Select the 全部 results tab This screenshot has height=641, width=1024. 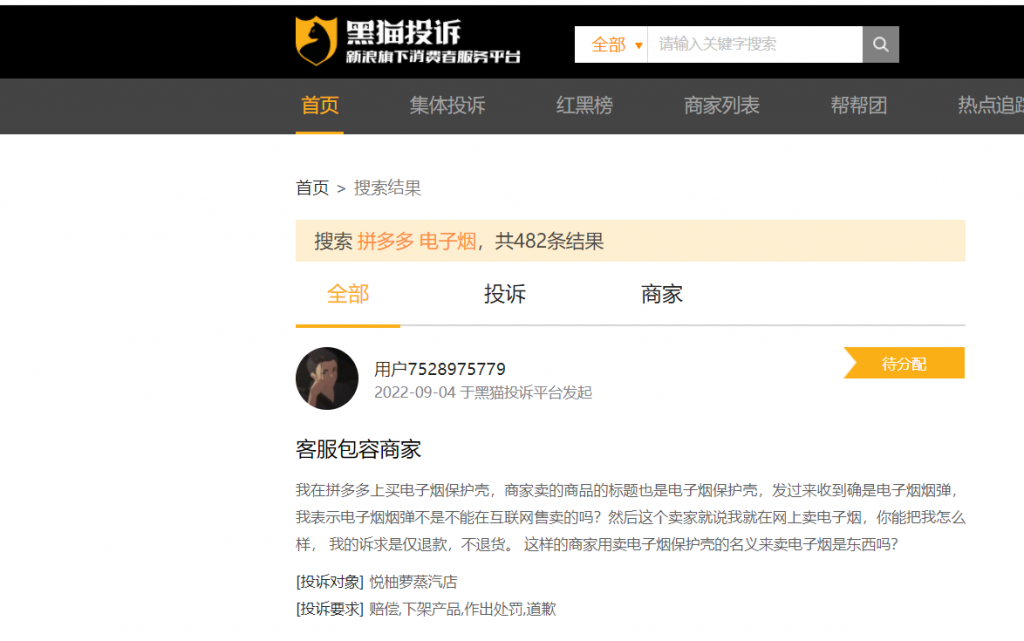click(348, 294)
